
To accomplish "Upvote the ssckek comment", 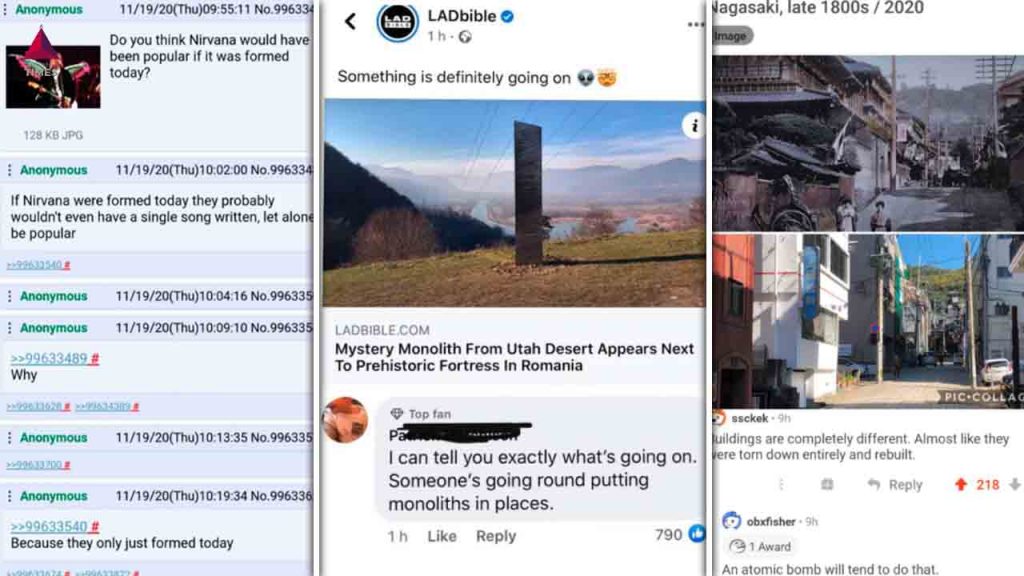I will [x=960, y=485].
